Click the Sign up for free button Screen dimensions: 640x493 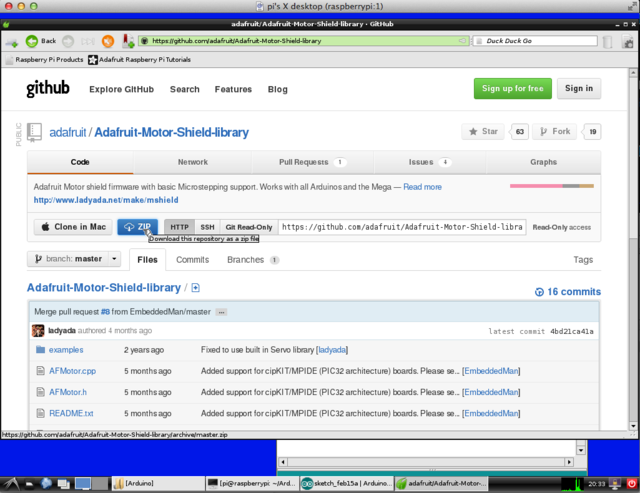511,88
